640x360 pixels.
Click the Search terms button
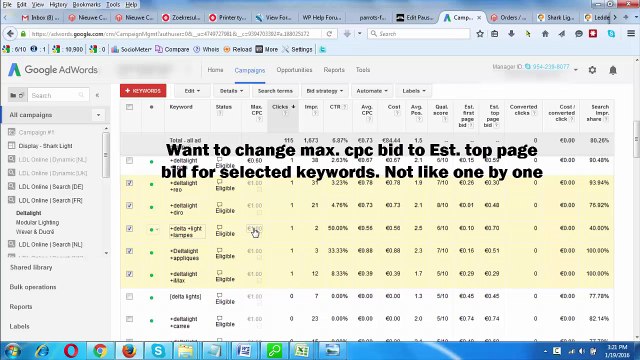pyautogui.click(x=275, y=91)
